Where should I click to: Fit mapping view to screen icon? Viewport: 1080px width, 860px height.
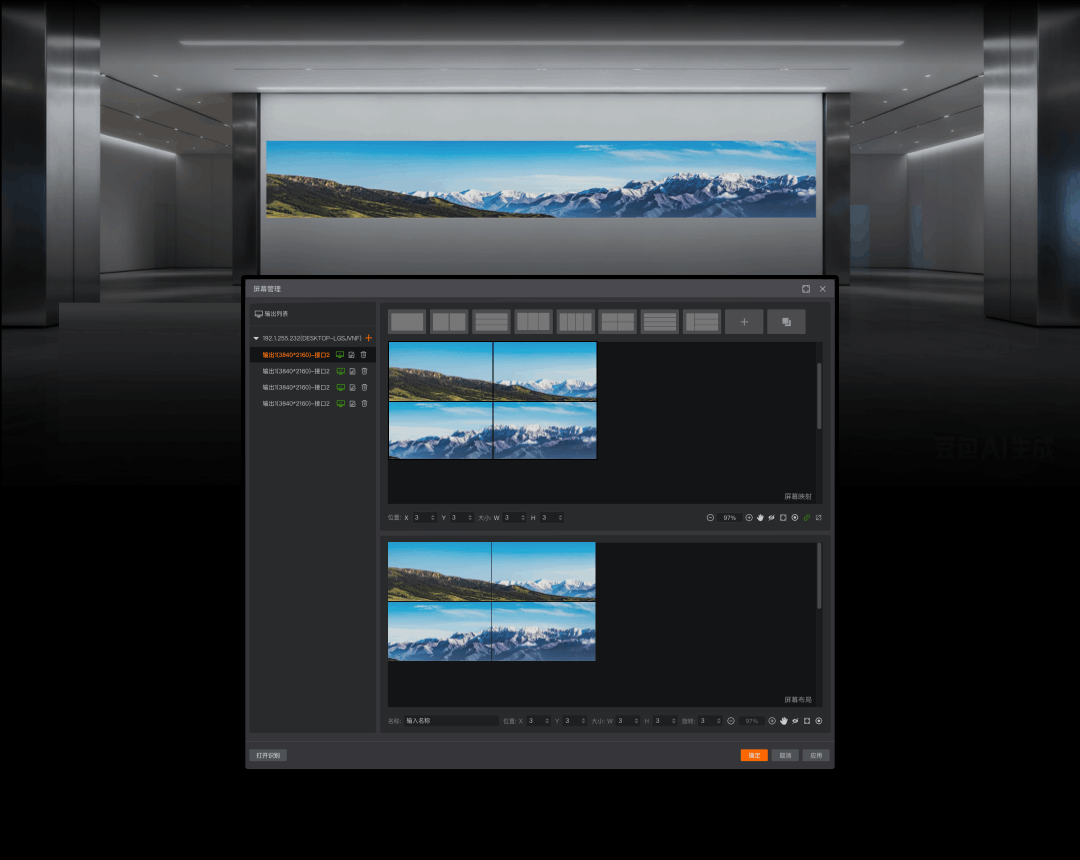coord(783,518)
